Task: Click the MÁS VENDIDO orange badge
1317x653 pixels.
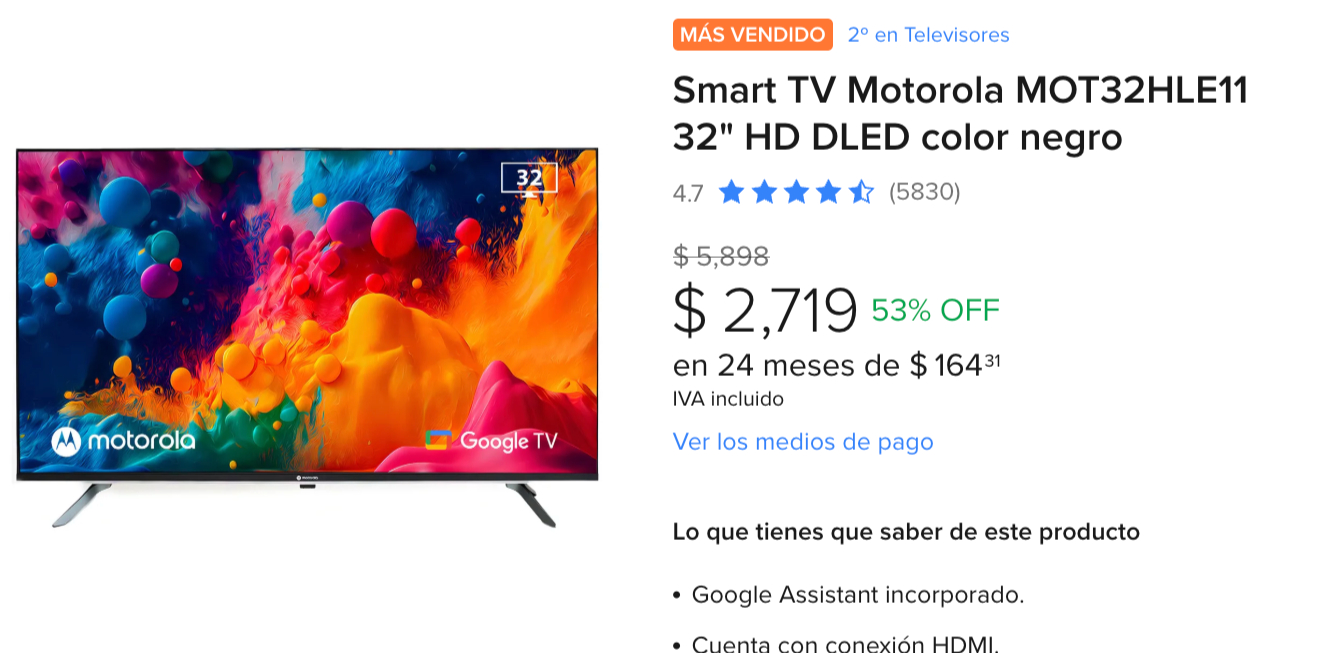Action: click(x=752, y=35)
